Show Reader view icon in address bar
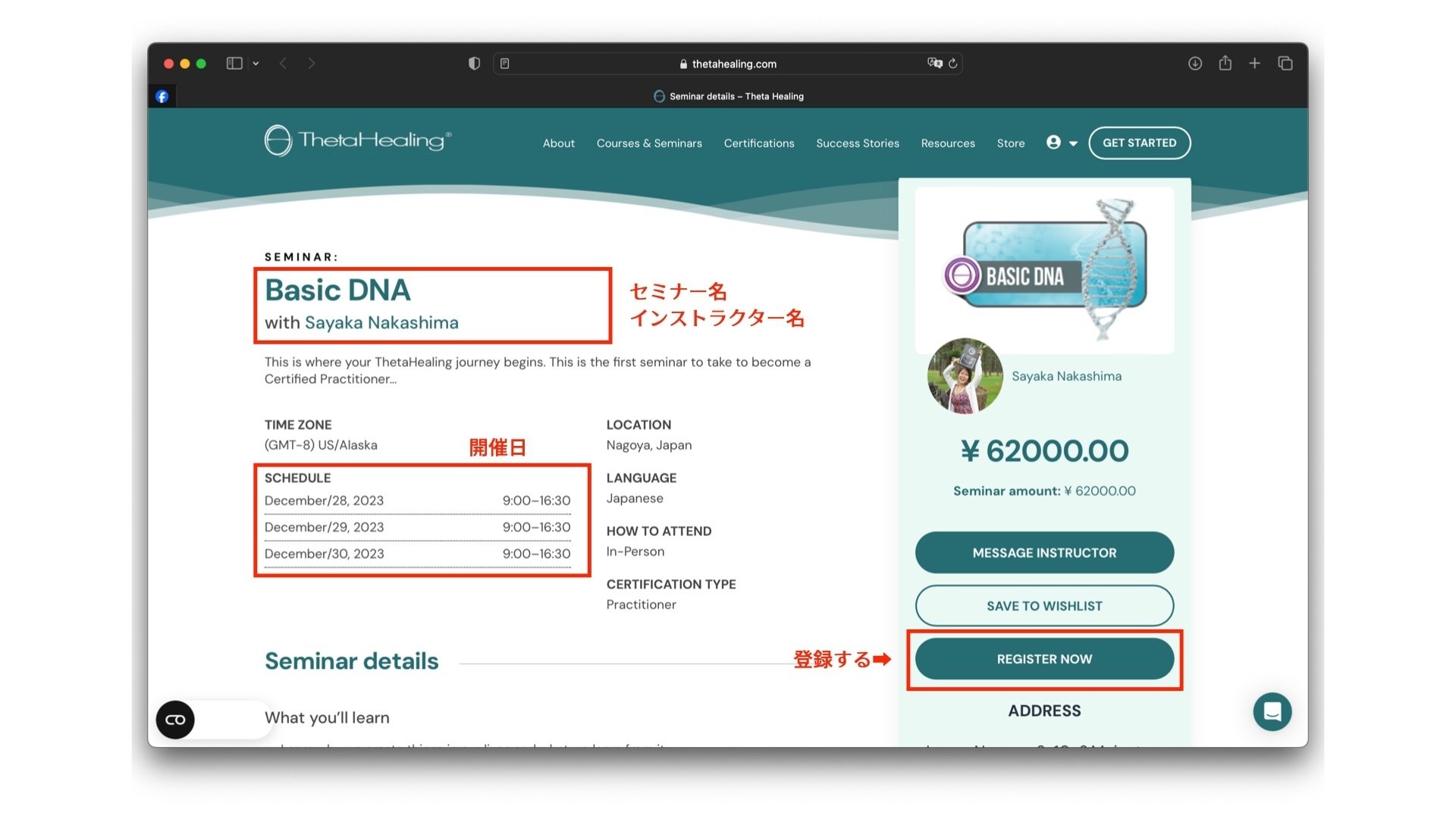 [505, 64]
